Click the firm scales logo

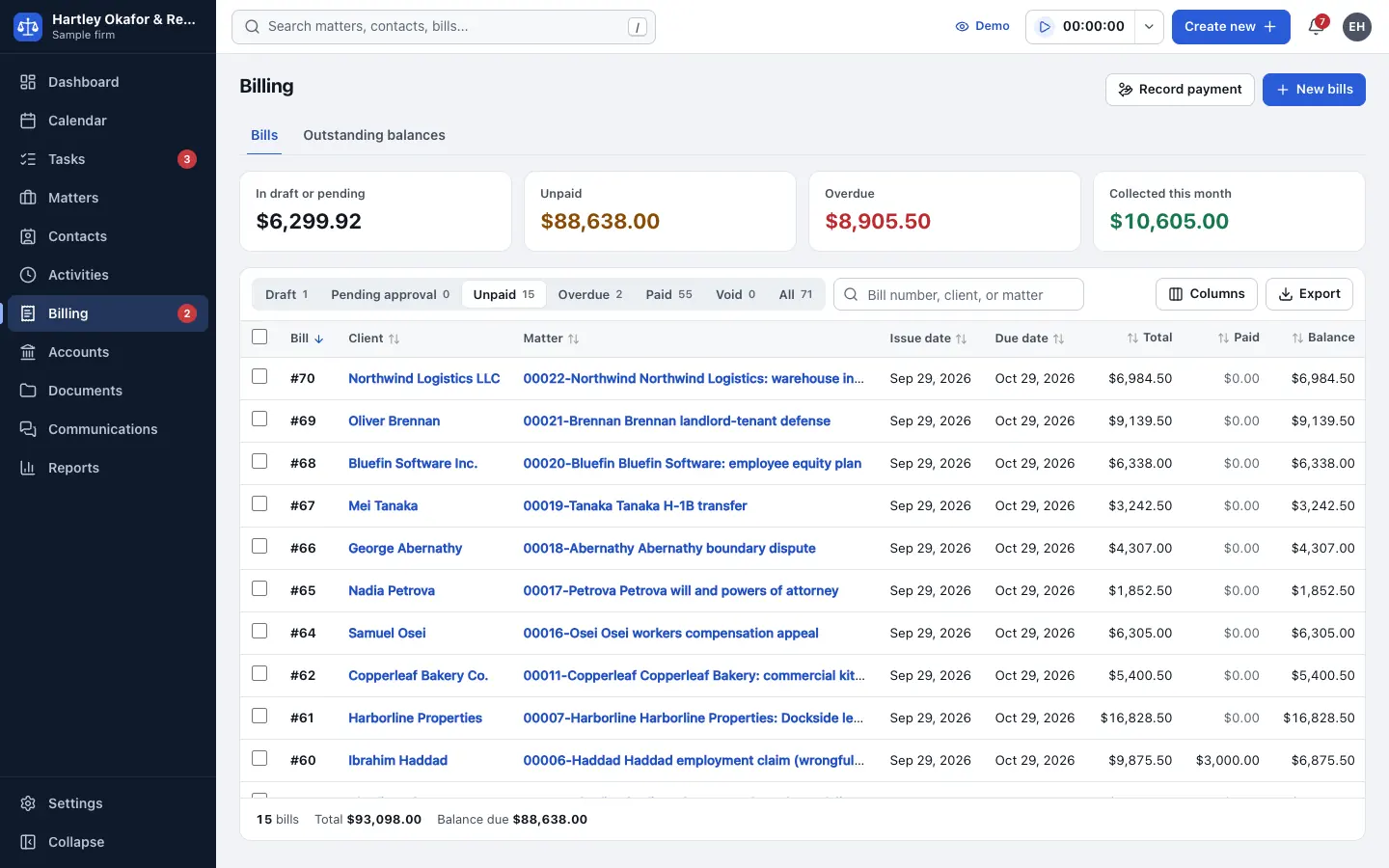[28, 27]
